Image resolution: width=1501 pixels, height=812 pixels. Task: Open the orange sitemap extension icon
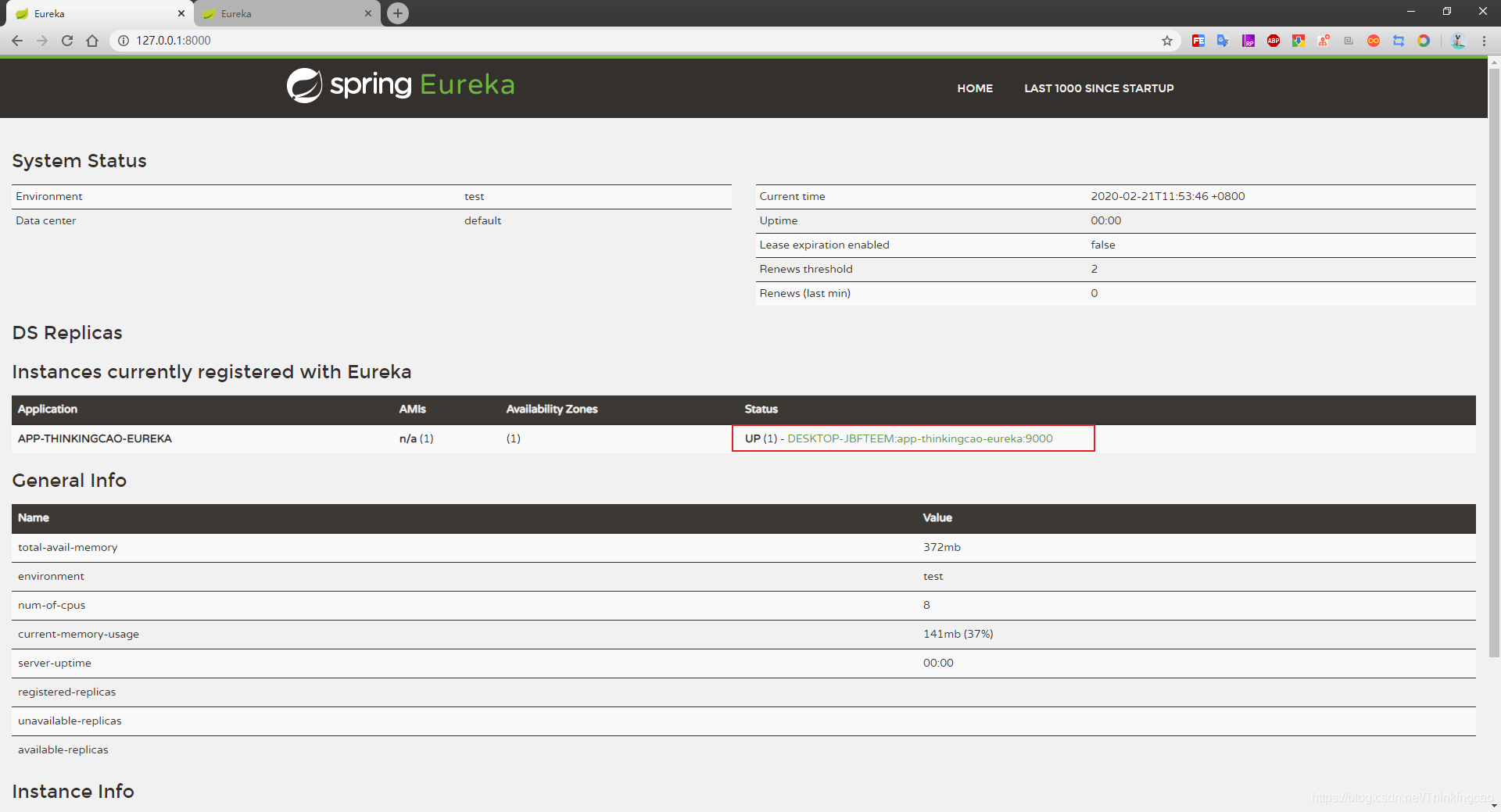1324,41
